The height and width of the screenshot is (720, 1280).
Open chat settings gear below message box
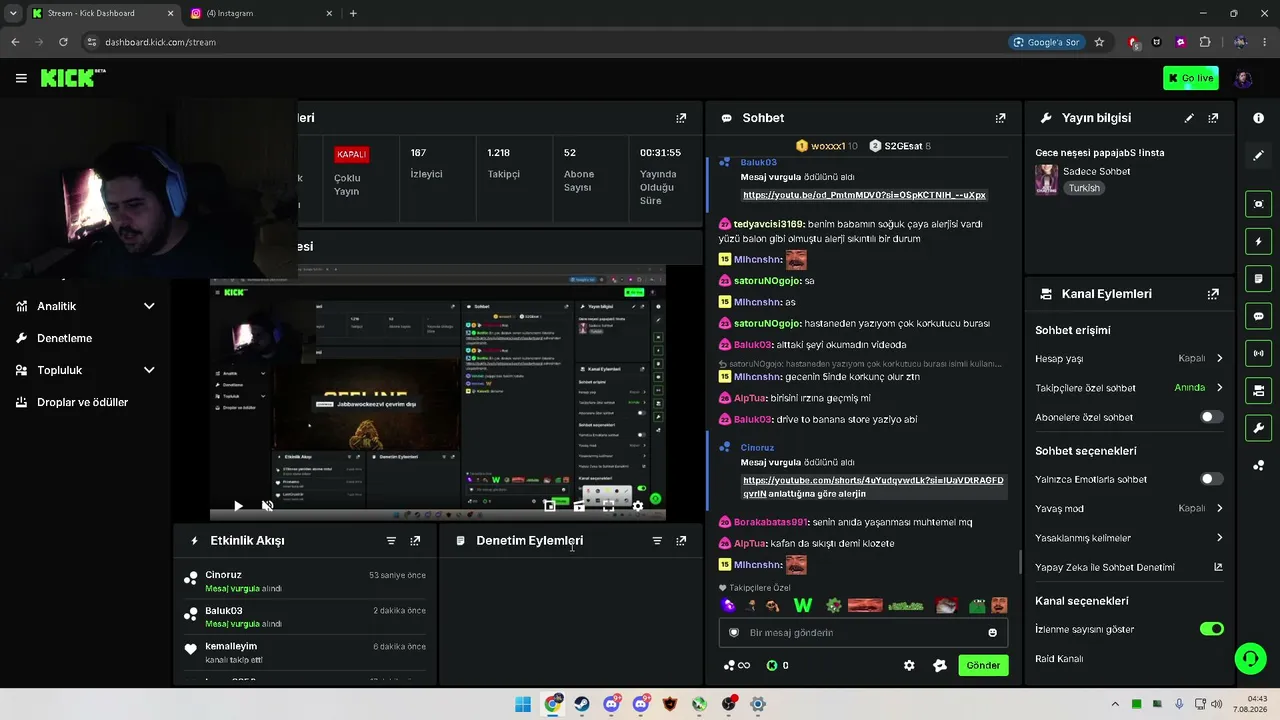point(909,665)
